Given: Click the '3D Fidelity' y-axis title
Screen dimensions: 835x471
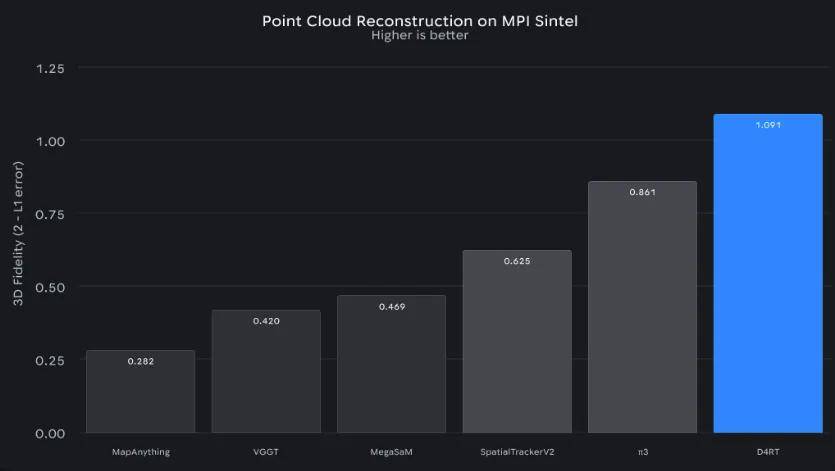Looking at the screenshot, I should tap(19, 250).
